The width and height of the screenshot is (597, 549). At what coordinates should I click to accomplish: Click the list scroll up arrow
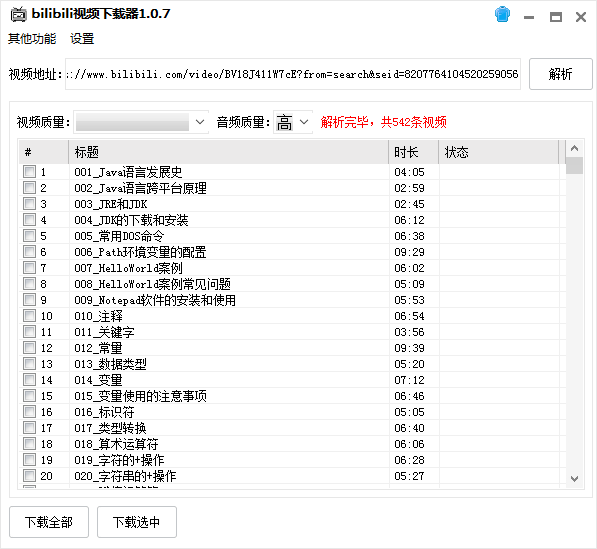point(575,148)
